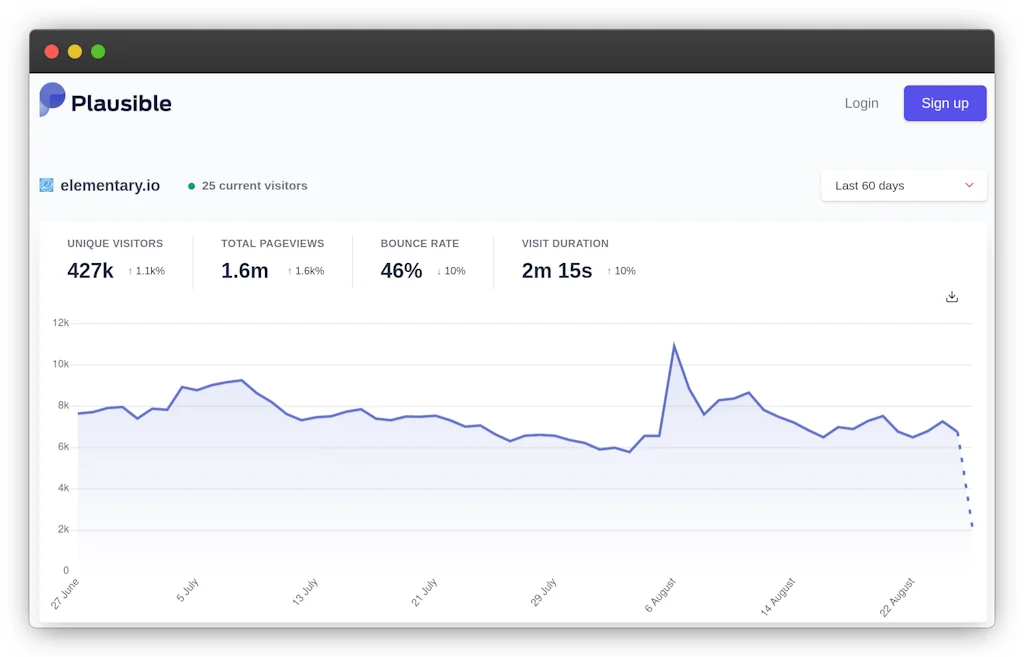Select the Total Pageviews metric tab

tap(271, 258)
